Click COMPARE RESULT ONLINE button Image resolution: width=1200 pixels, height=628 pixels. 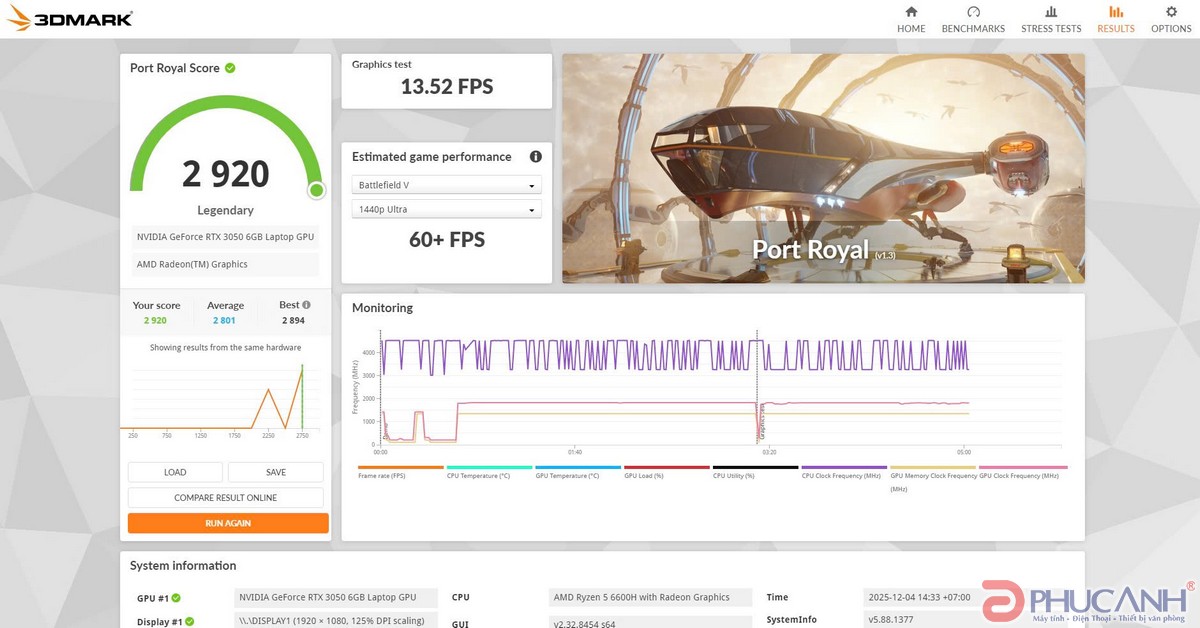pyautogui.click(x=226, y=498)
